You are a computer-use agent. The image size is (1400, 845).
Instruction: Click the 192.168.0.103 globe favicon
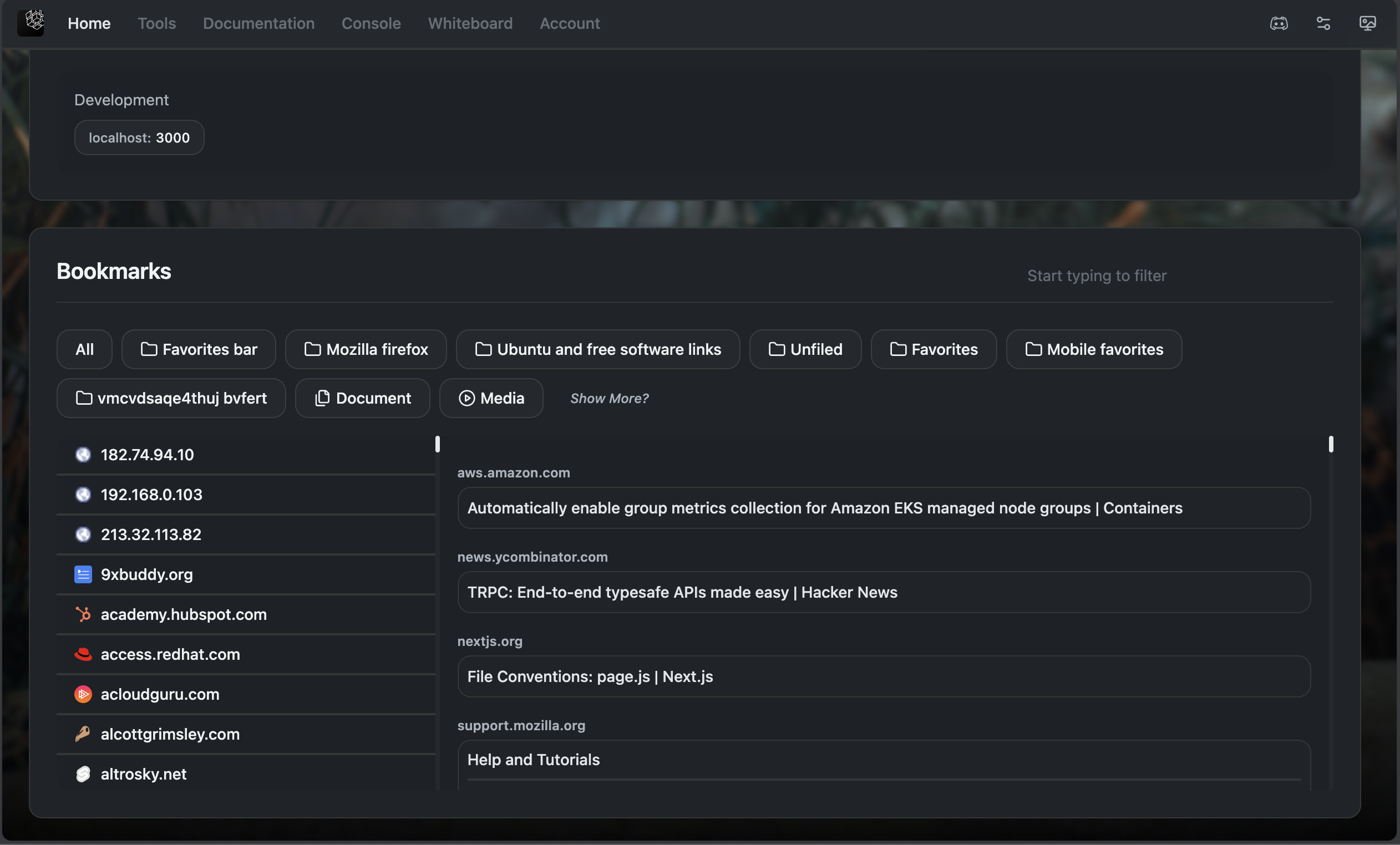pos(83,495)
